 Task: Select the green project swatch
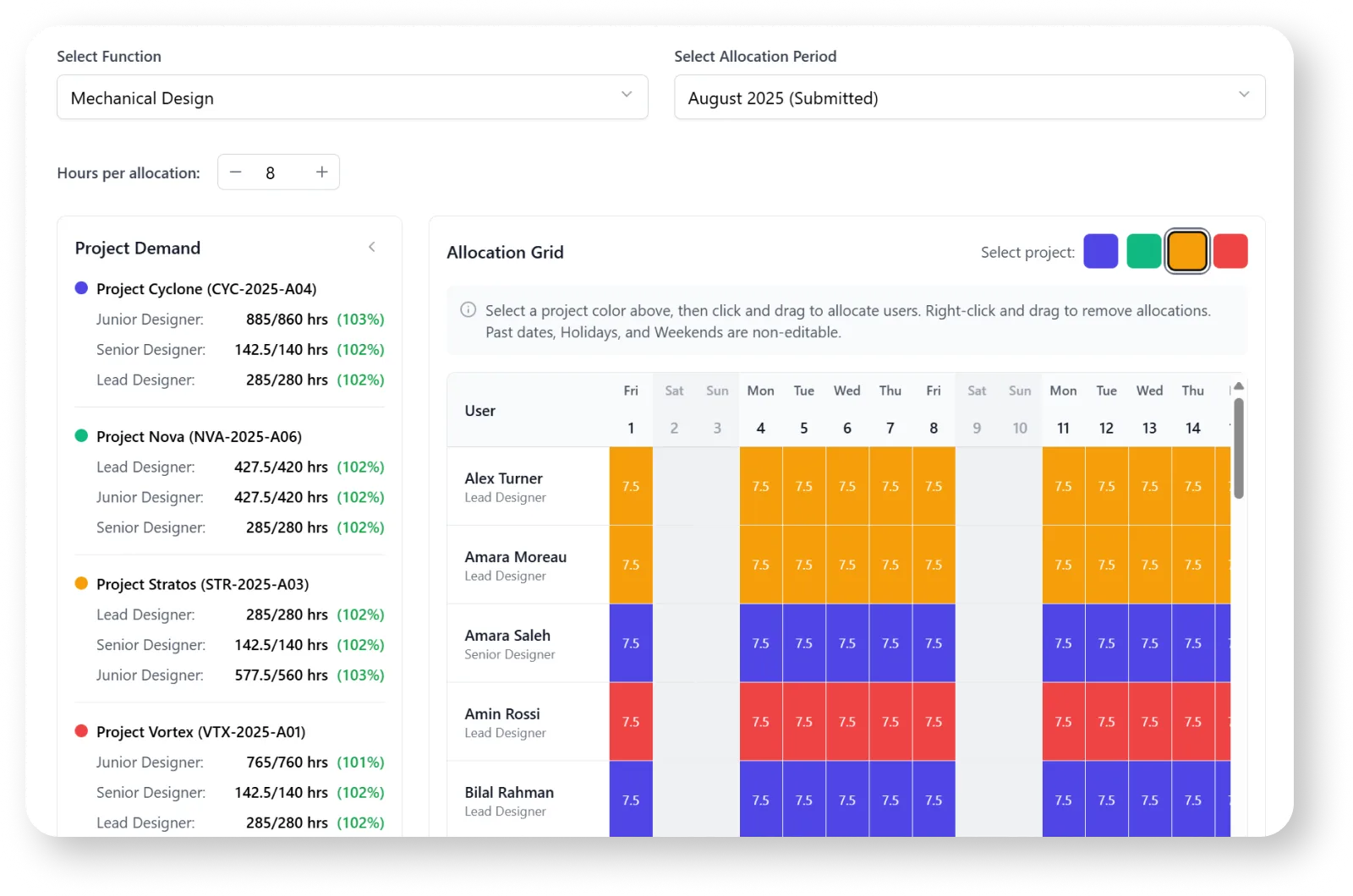(1143, 251)
